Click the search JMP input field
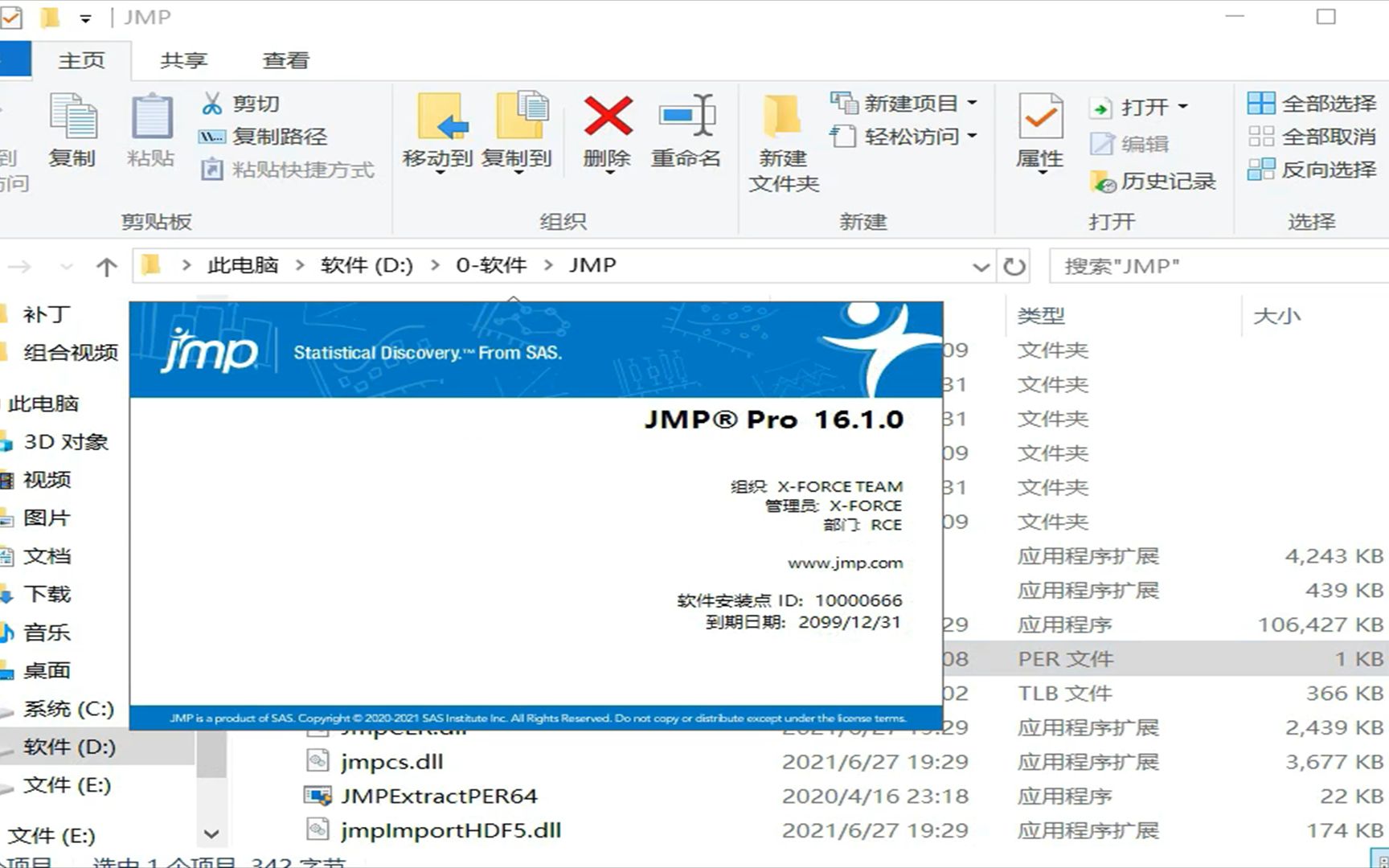 (x=1219, y=266)
